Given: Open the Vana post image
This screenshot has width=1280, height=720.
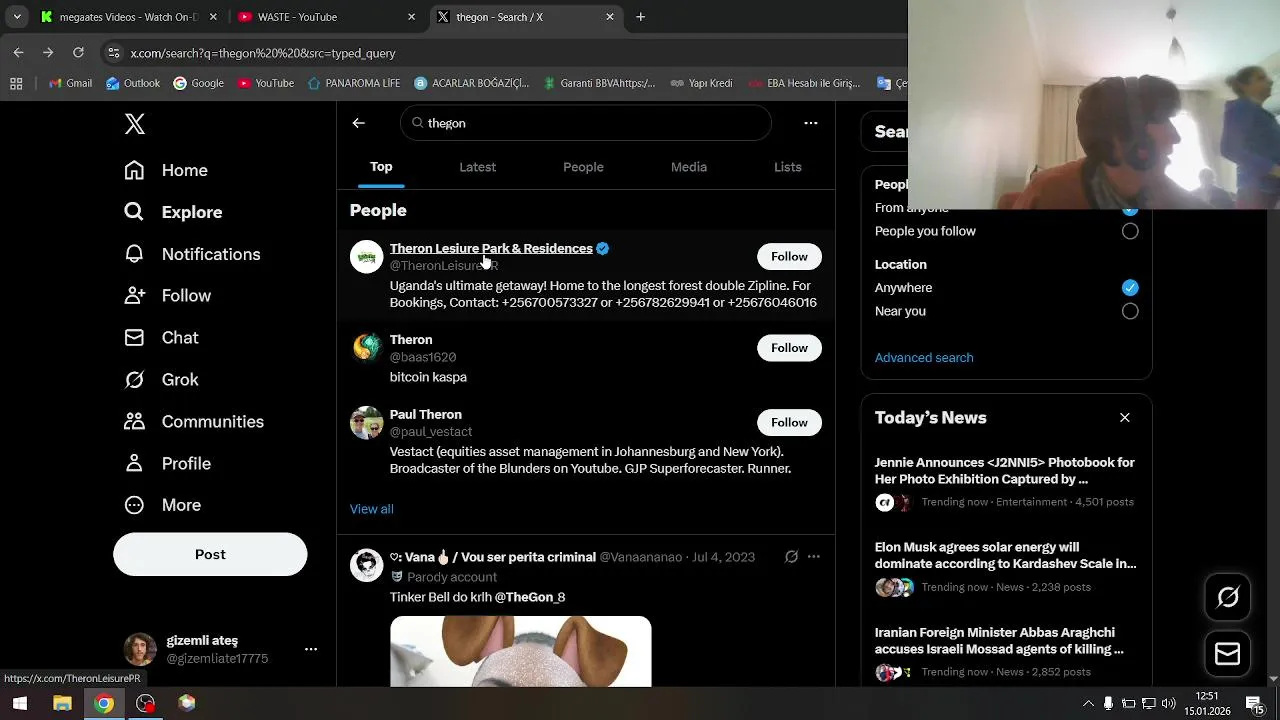Looking at the screenshot, I should click(x=520, y=652).
